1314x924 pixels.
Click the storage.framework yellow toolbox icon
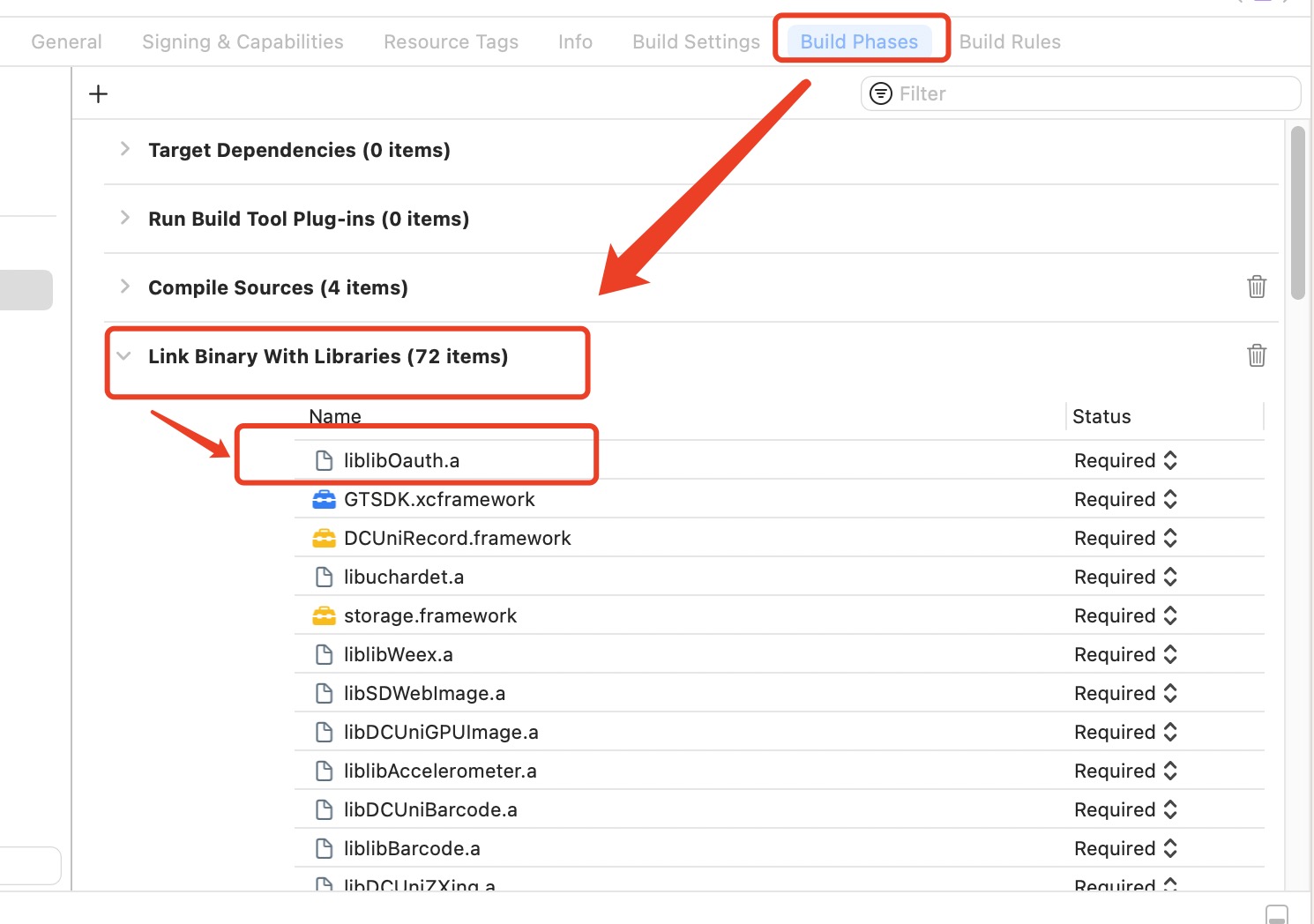[x=325, y=616]
